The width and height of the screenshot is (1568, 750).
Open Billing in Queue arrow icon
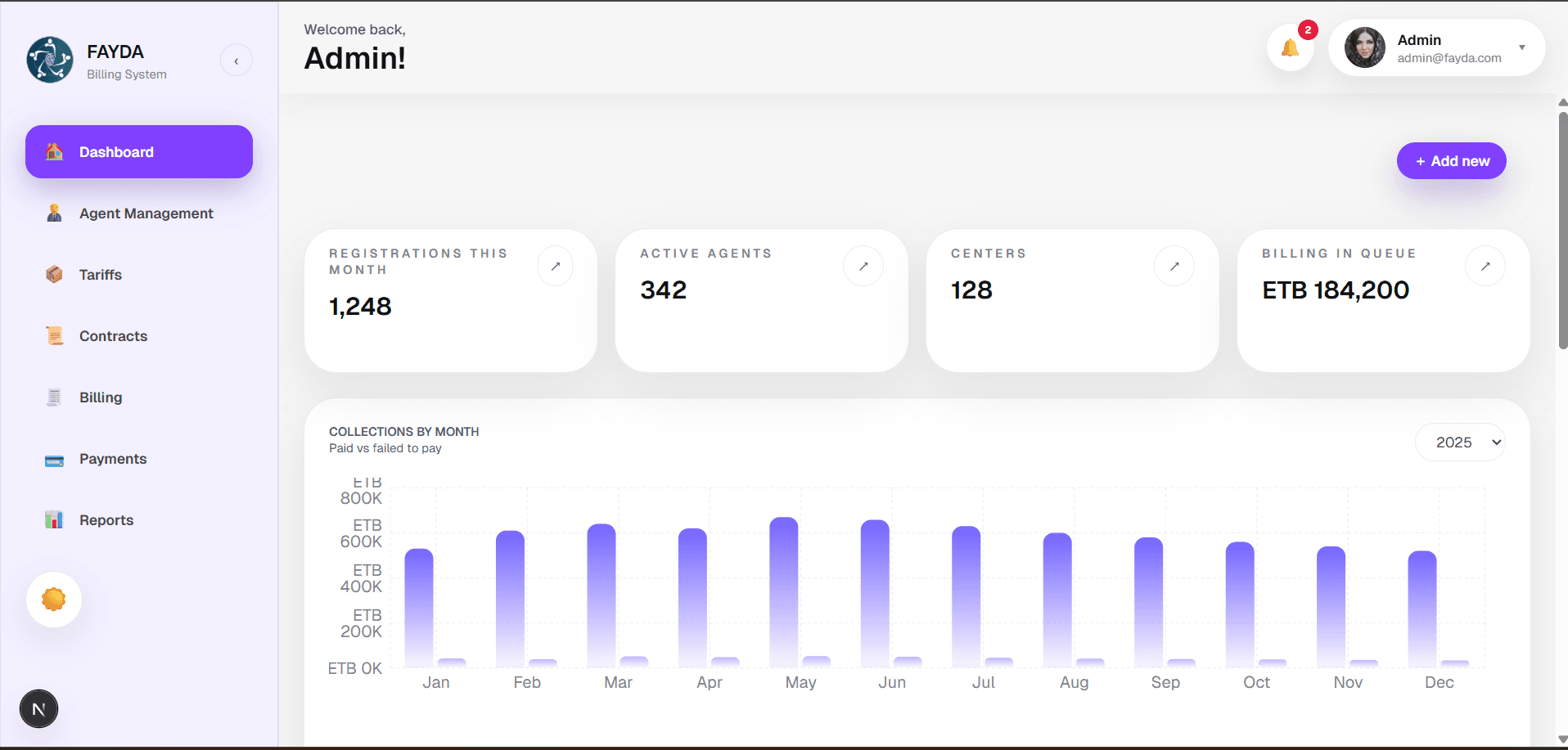click(x=1485, y=266)
